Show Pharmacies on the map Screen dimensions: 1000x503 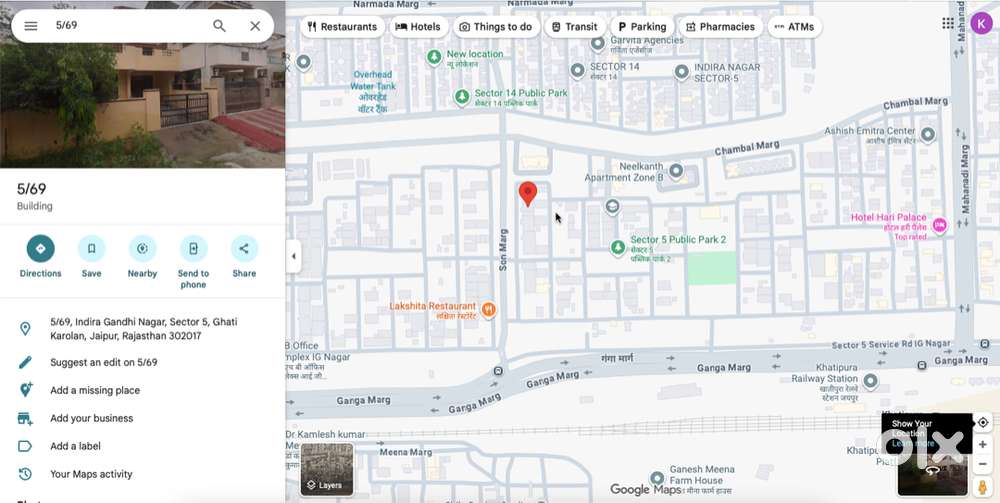[x=720, y=27]
